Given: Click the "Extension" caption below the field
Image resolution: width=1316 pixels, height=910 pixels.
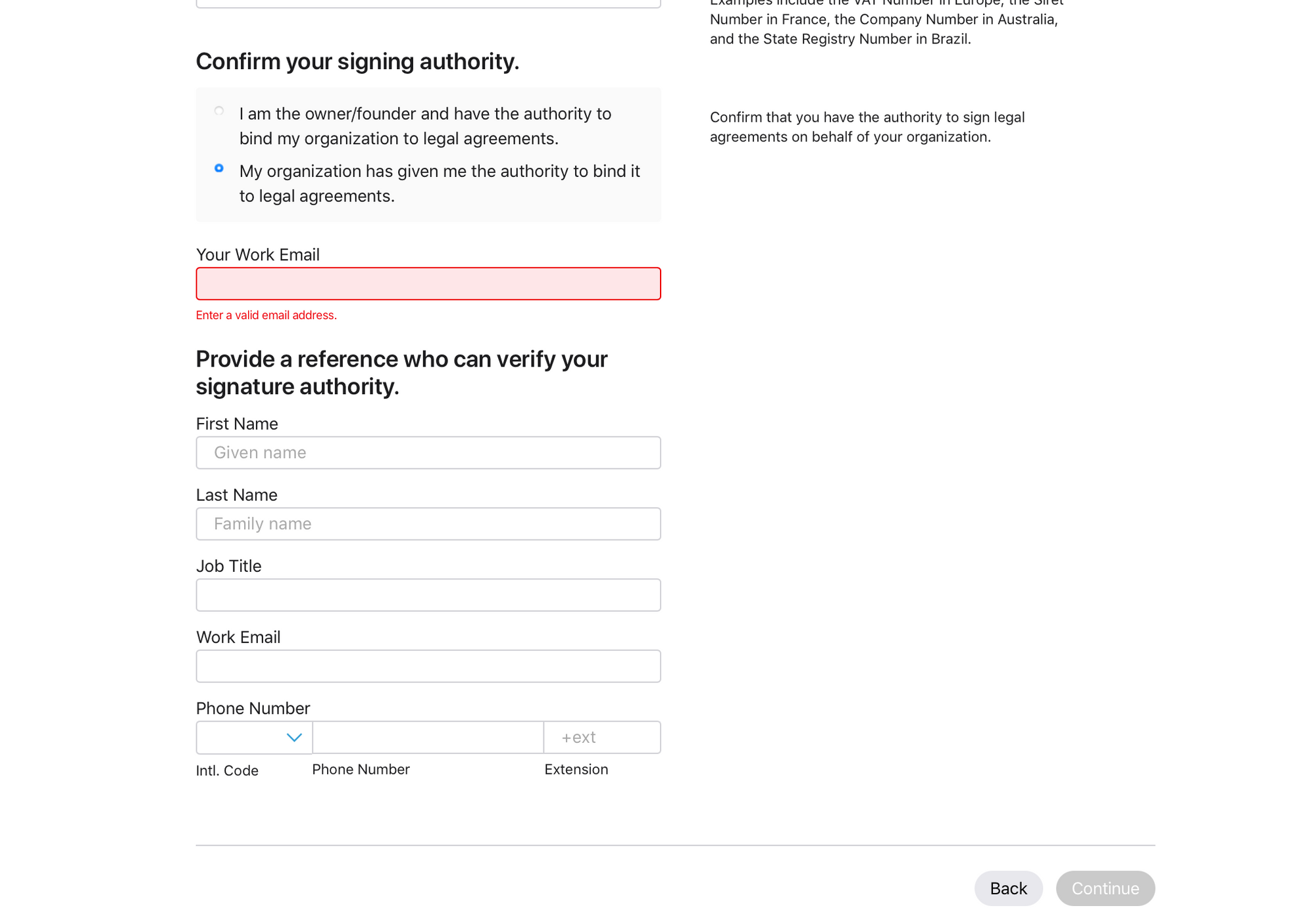Looking at the screenshot, I should pos(576,769).
